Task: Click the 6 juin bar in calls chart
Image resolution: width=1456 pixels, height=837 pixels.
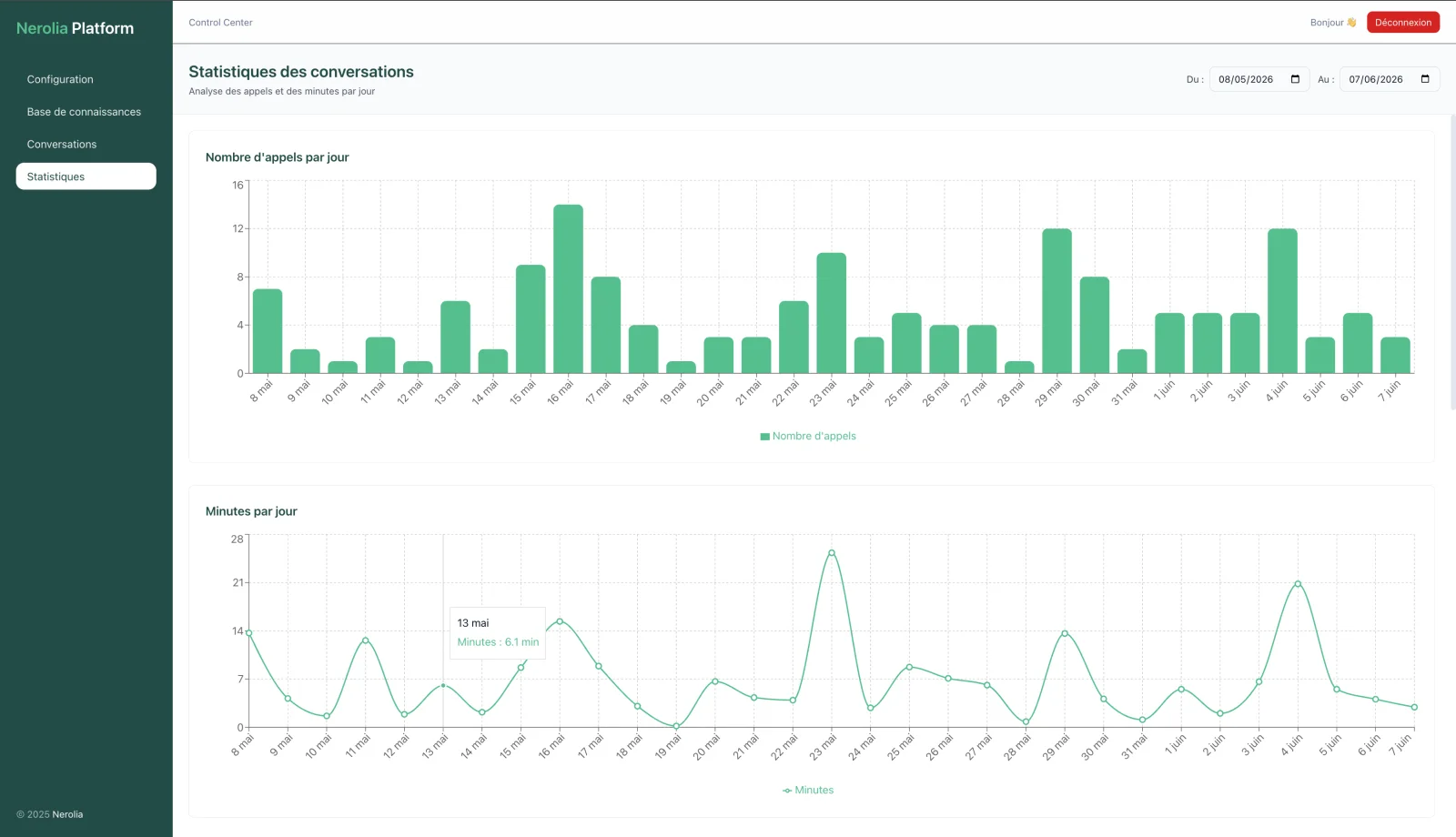Action: [1358, 343]
